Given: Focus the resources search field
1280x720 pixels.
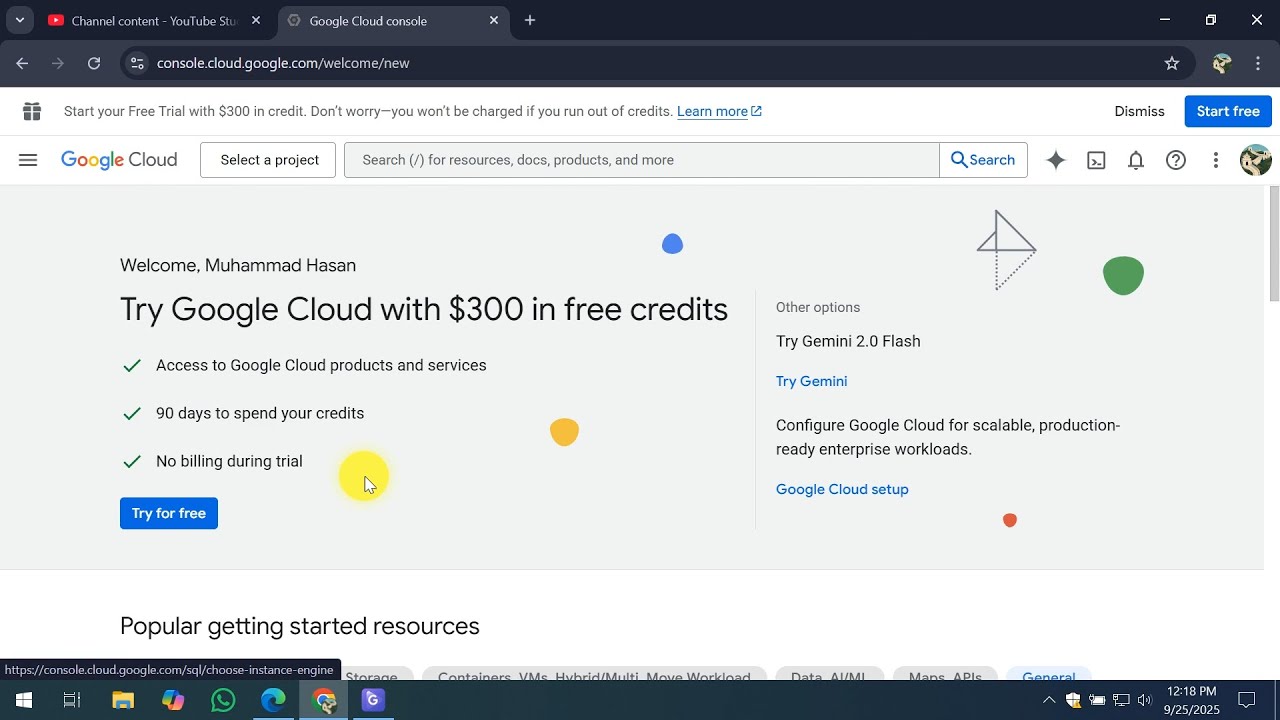Looking at the screenshot, I should [x=642, y=160].
